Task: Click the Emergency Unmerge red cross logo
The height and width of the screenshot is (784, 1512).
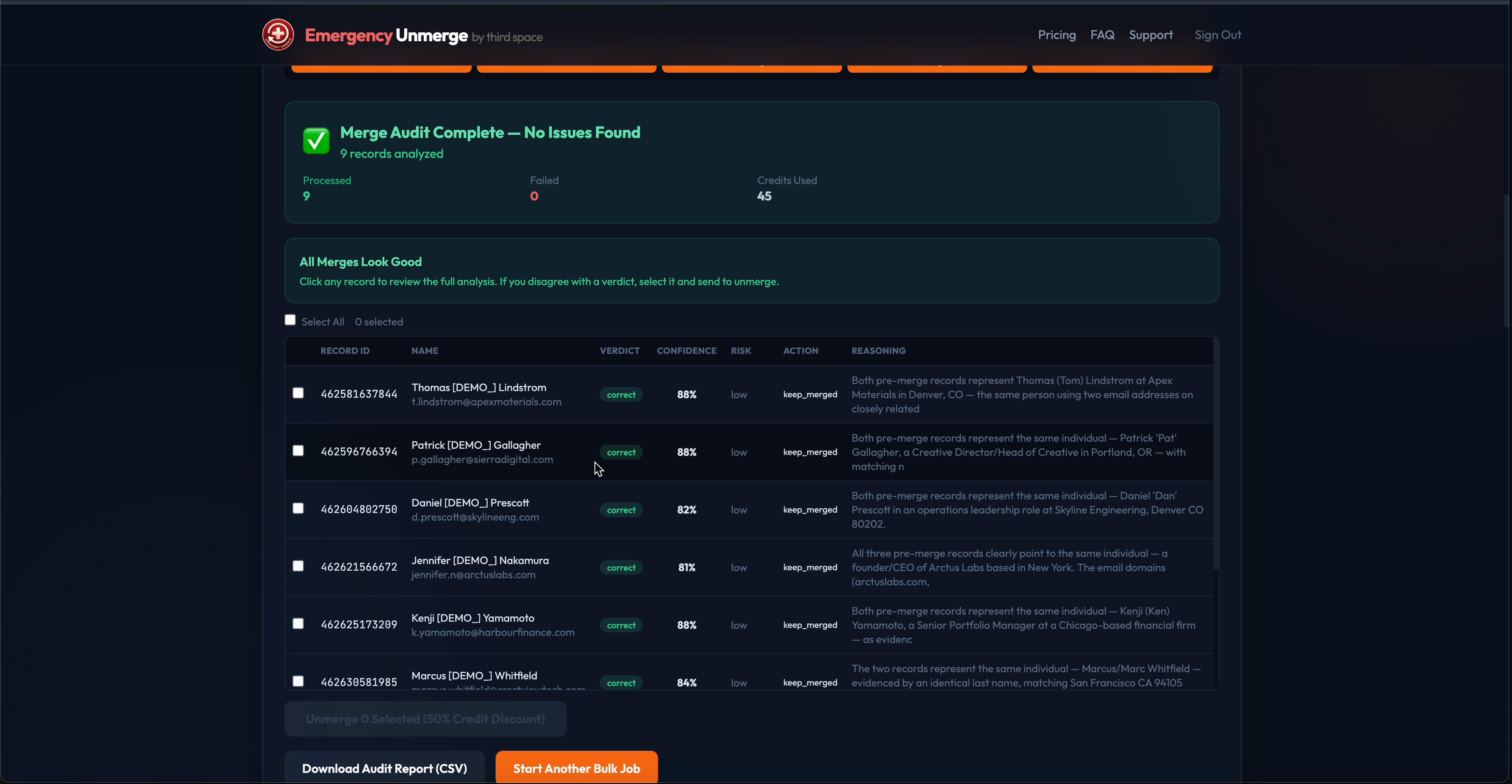Action: pos(278,35)
